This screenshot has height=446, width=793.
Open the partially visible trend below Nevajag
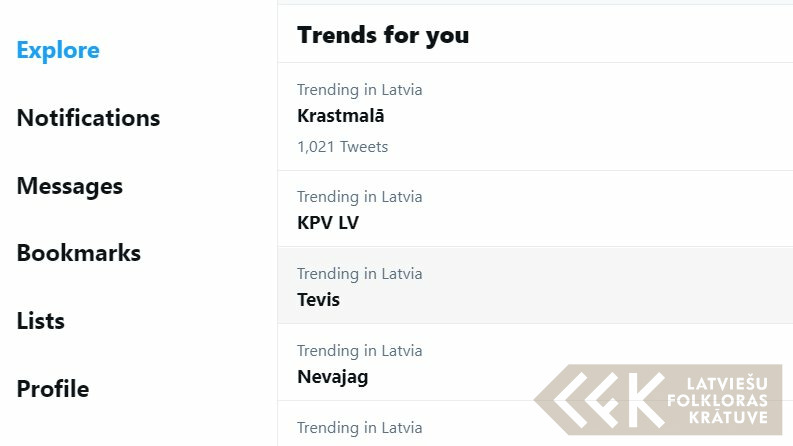pyautogui.click(x=360, y=428)
